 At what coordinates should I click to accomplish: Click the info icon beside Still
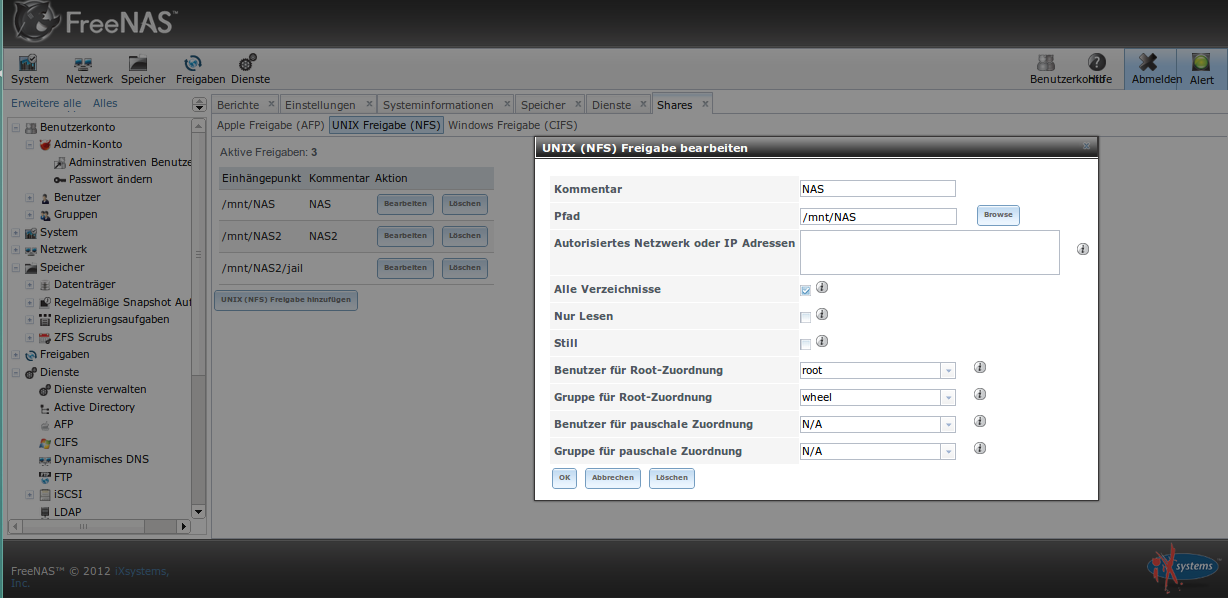[x=822, y=341]
